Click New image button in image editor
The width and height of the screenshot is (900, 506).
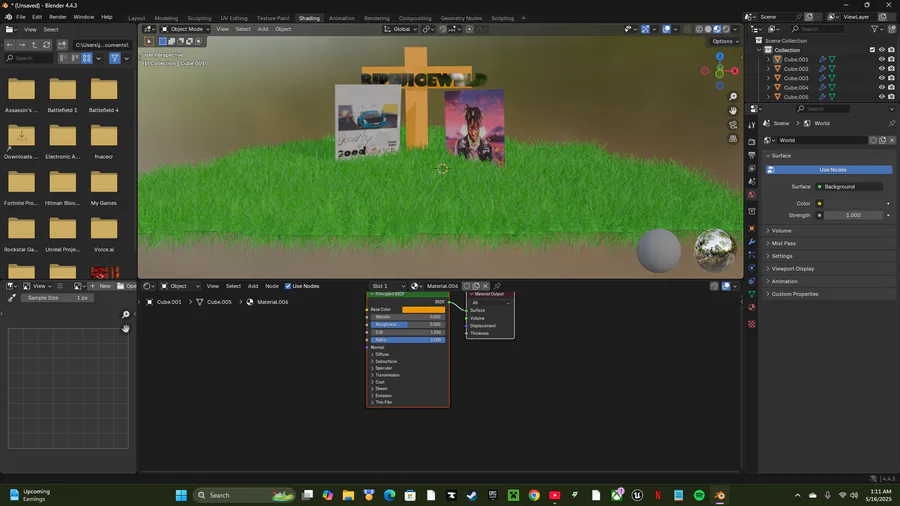[x=100, y=286]
